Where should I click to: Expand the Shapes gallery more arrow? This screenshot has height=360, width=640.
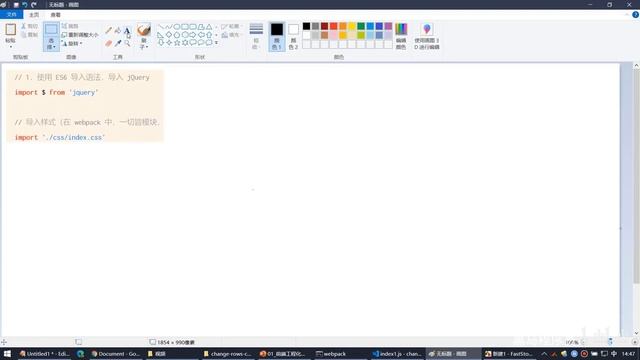coord(216,42)
